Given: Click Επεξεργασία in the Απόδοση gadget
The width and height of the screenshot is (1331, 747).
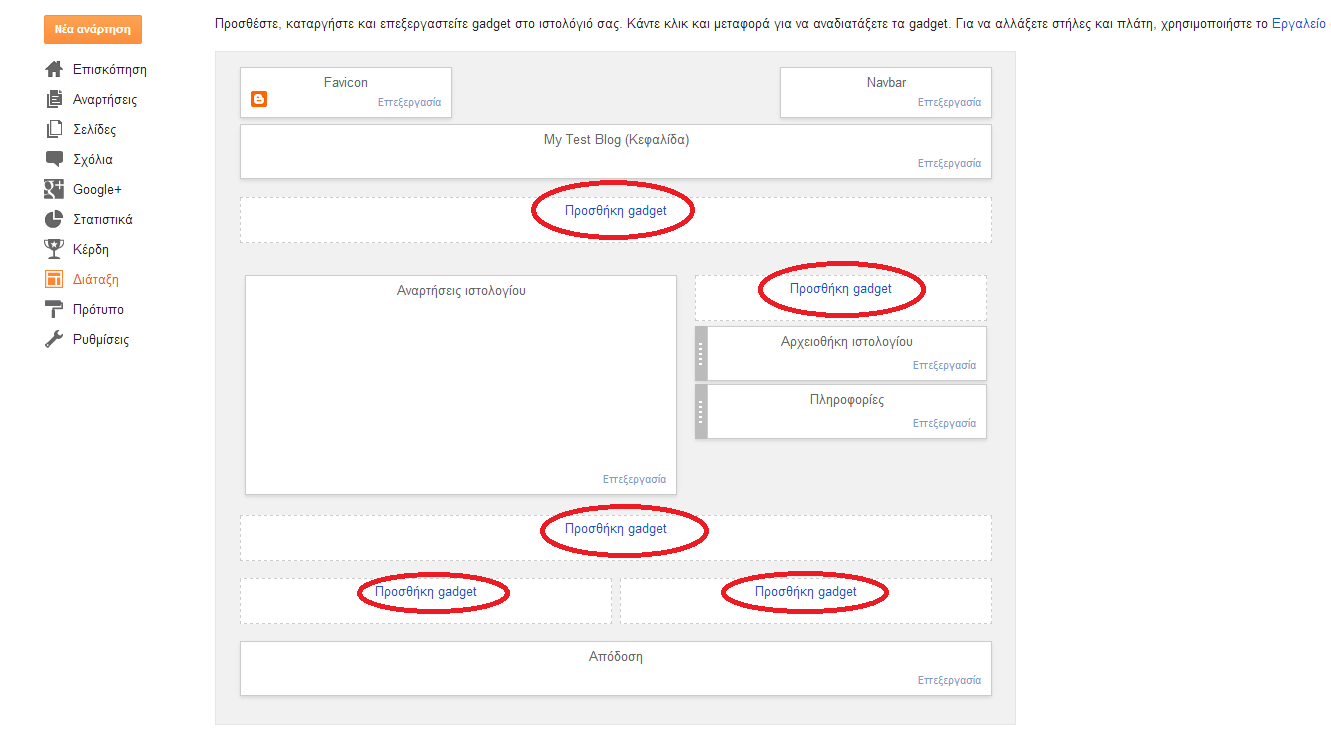Looking at the screenshot, I should pos(949,680).
